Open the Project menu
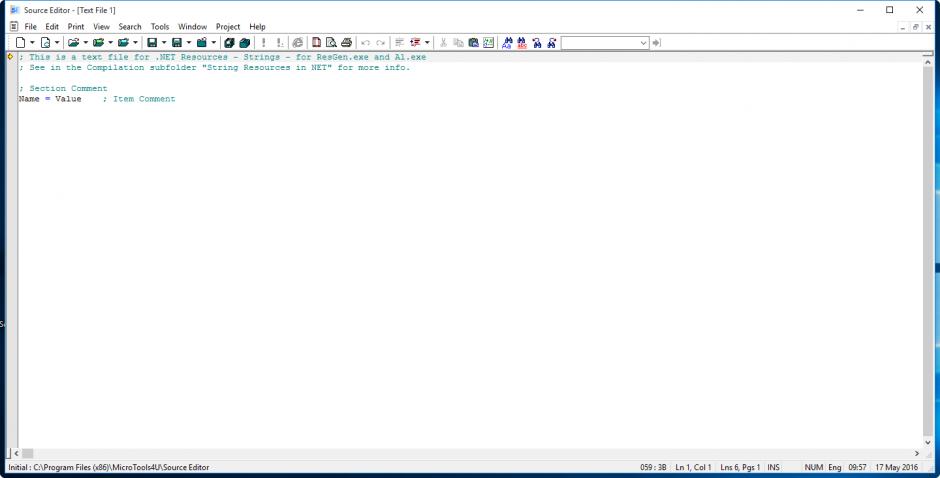The height and width of the screenshot is (478, 940). coord(228,26)
